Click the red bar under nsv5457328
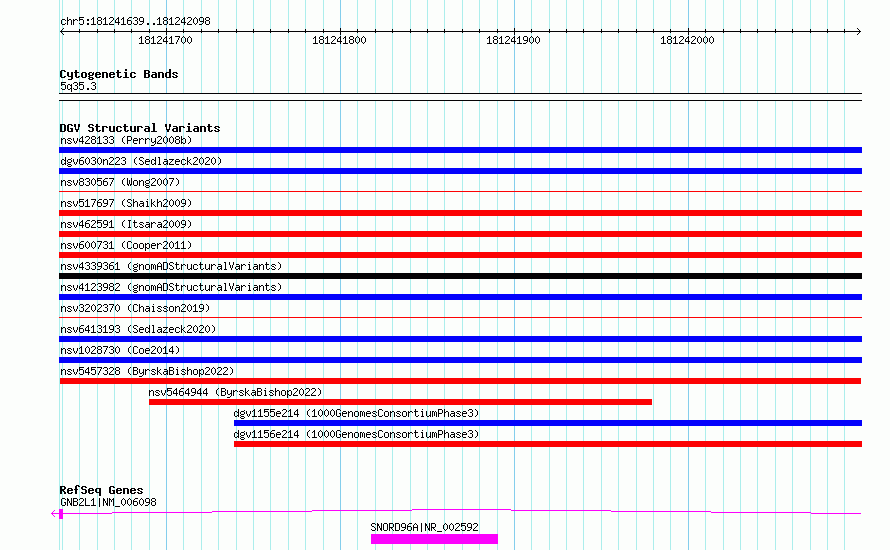 [460, 381]
